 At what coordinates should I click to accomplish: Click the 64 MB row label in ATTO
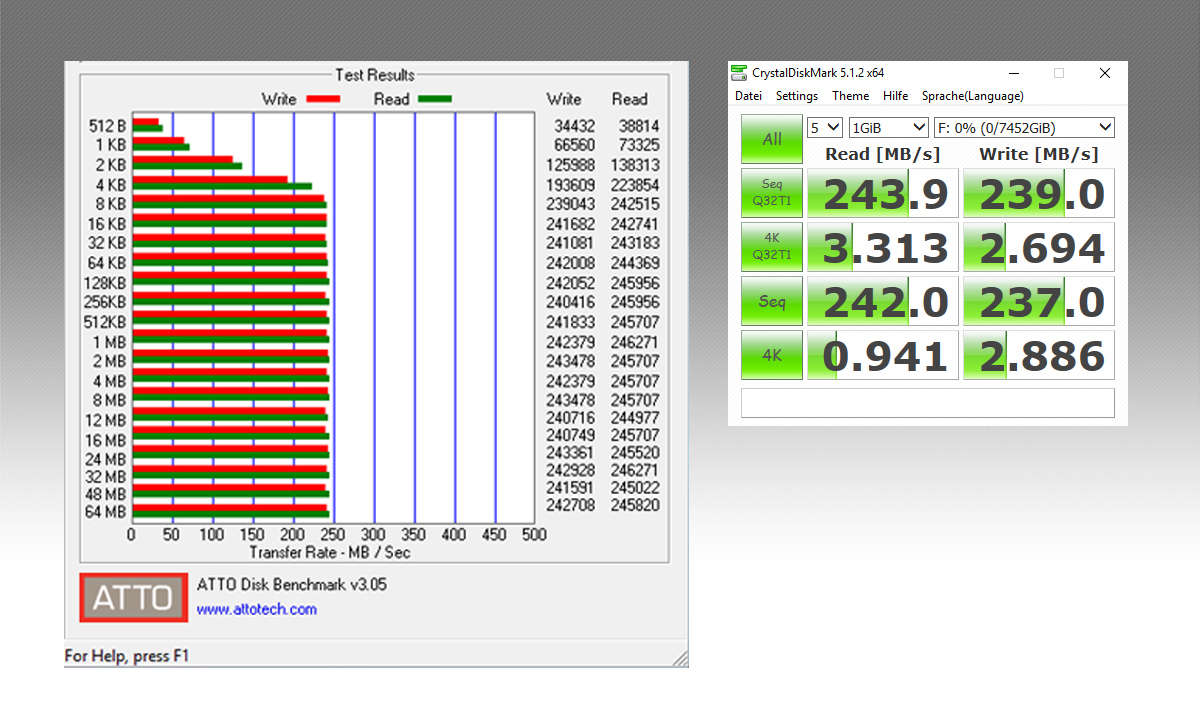(106, 512)
